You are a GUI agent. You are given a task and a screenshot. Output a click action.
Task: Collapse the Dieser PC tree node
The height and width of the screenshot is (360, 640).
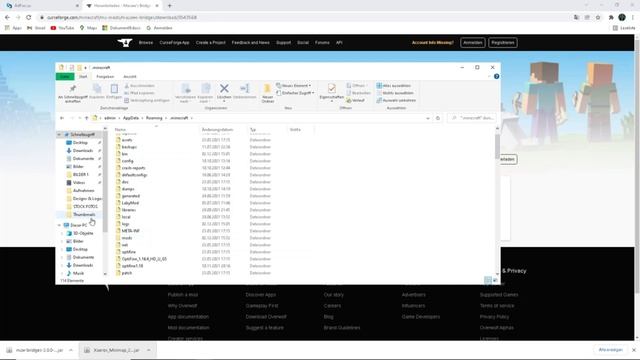pos(60,225)
